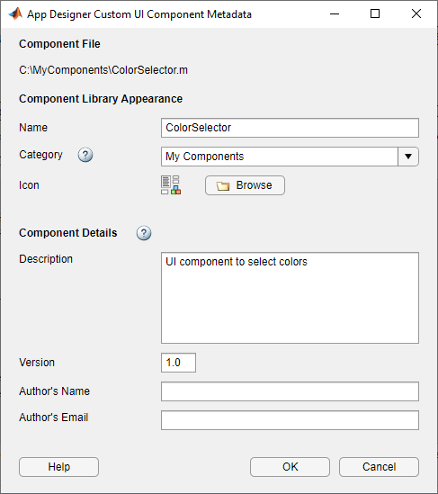Viewport: 438px width, 494px height.
Task: Click the MATLAB logo in the title bar
Action: [15, 14]
